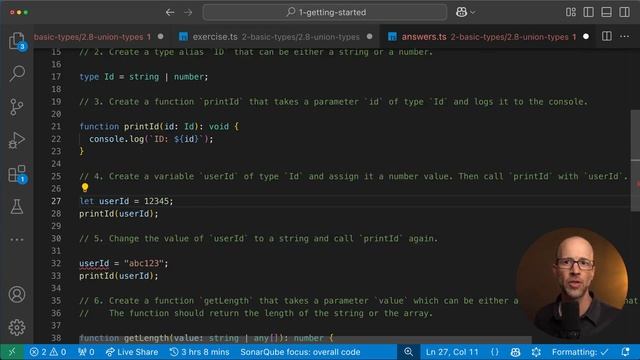This screenshot has height=360, width=640.
Task: Open editor More Actions ellipsis menu
Action: click(624, 36)
